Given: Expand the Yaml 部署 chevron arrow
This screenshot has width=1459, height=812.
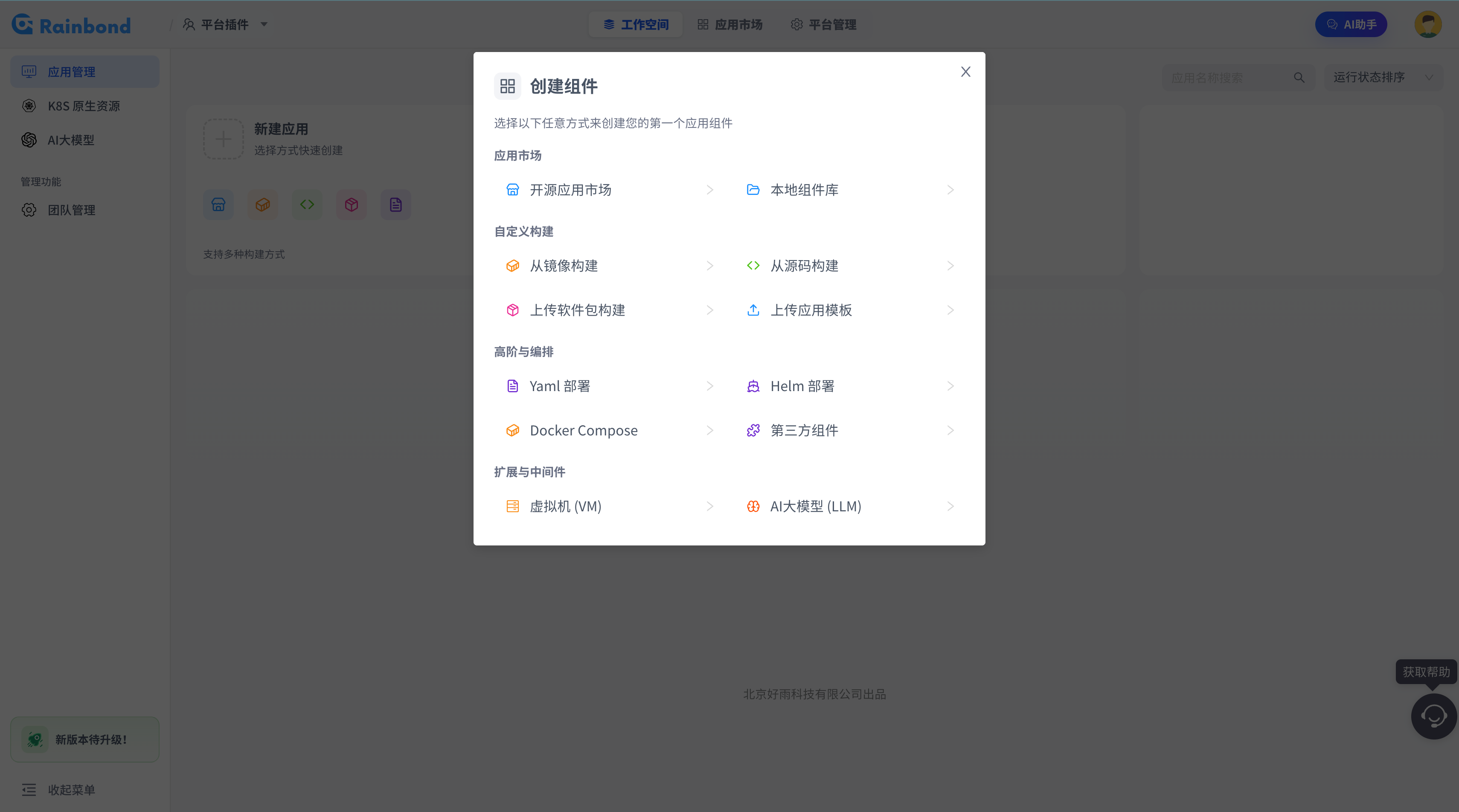Looking at the screenshot, I should tap(710, 386).
